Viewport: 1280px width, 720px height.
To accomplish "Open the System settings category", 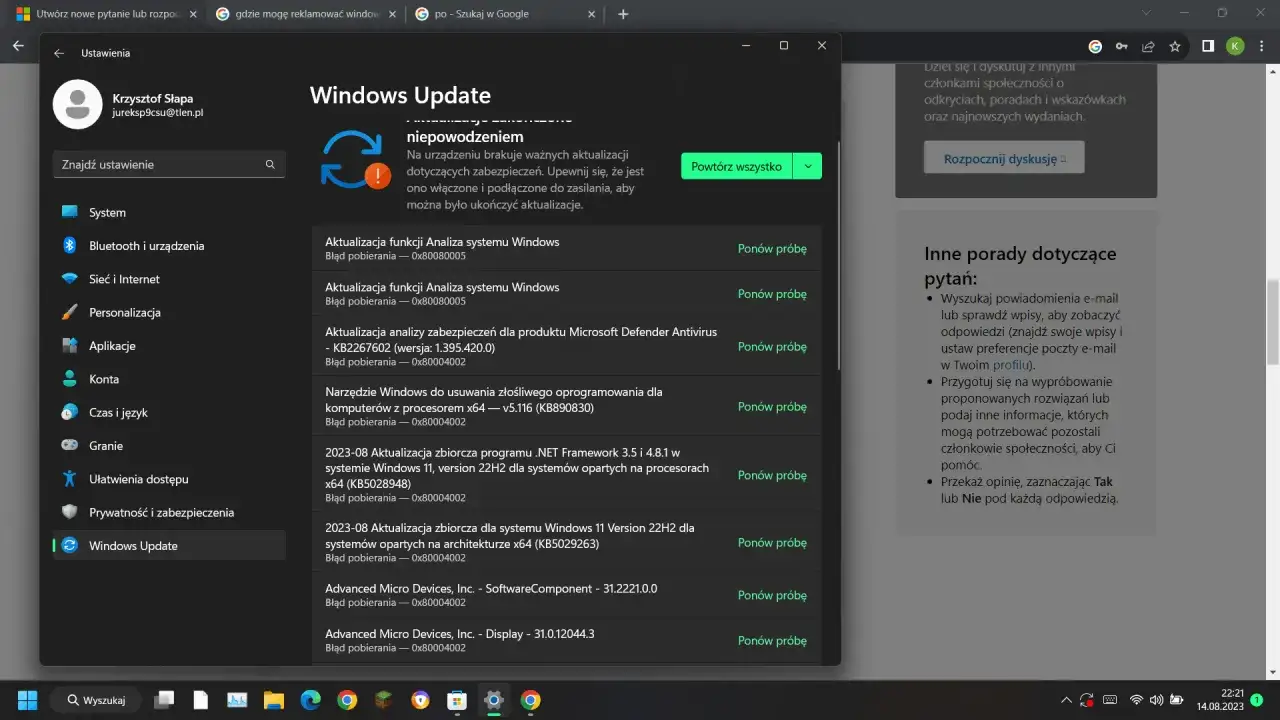I will (x=169, y=212).
